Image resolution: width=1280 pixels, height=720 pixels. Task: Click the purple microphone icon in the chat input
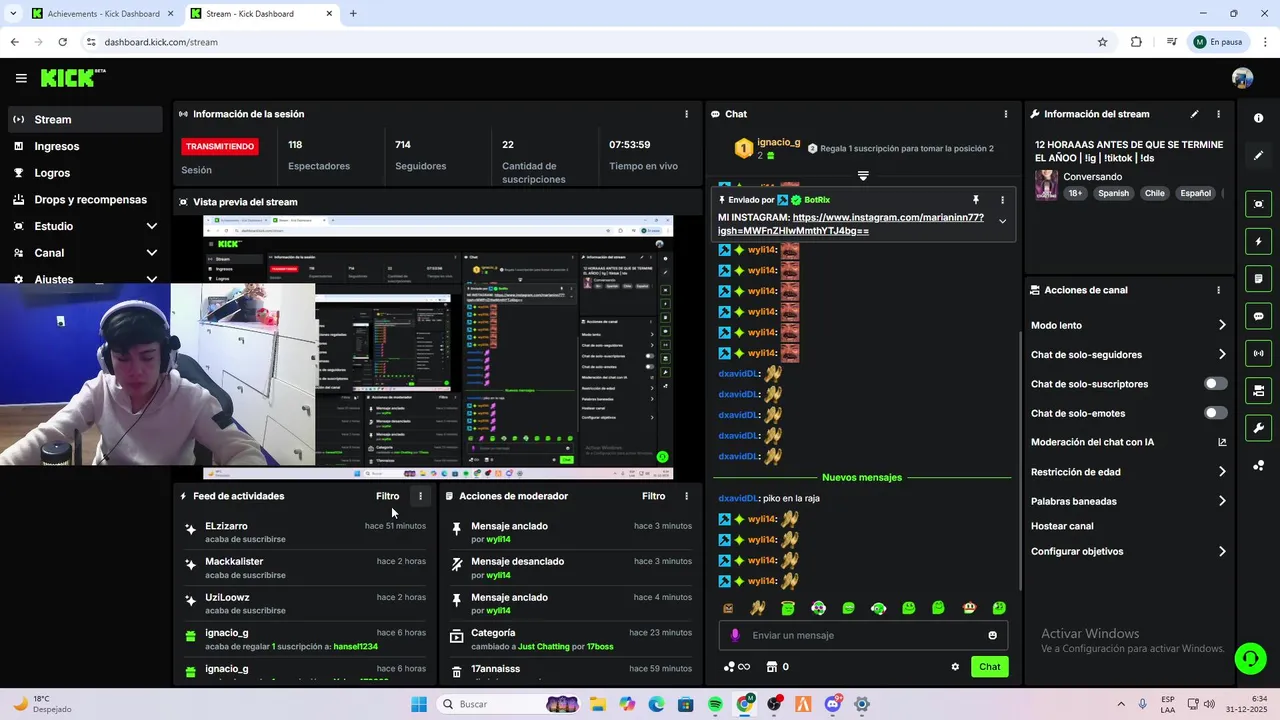click(x=735, y=635)
